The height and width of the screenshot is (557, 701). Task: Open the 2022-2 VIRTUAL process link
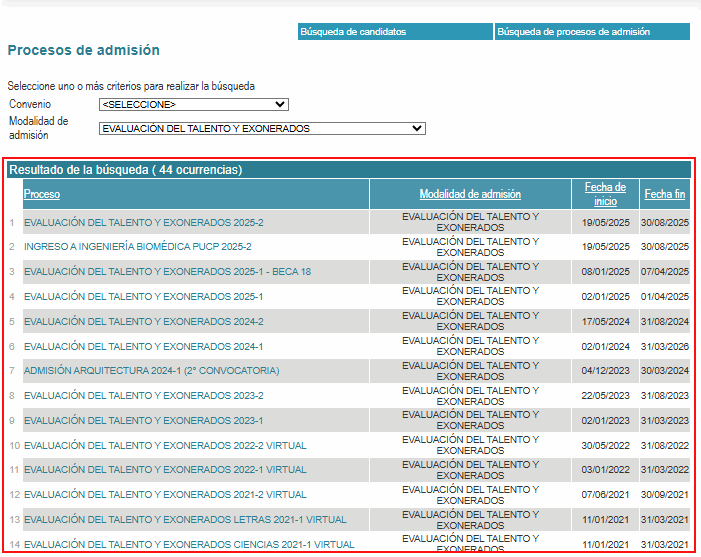click(165, 445)
